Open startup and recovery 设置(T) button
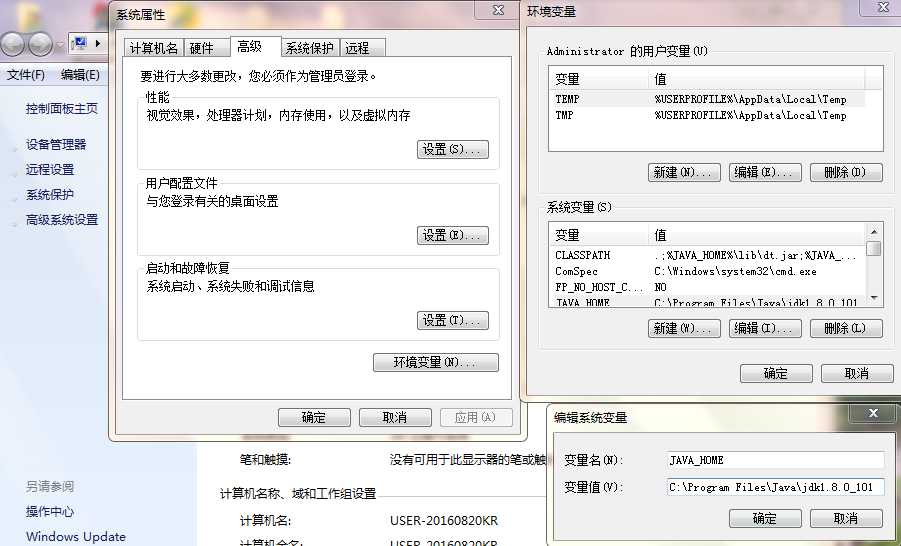901x546 pixels. click(453, 320)
